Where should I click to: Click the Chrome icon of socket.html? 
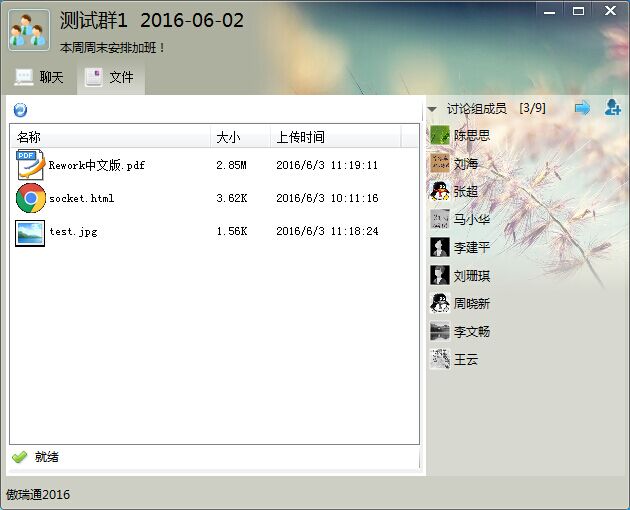31,198
